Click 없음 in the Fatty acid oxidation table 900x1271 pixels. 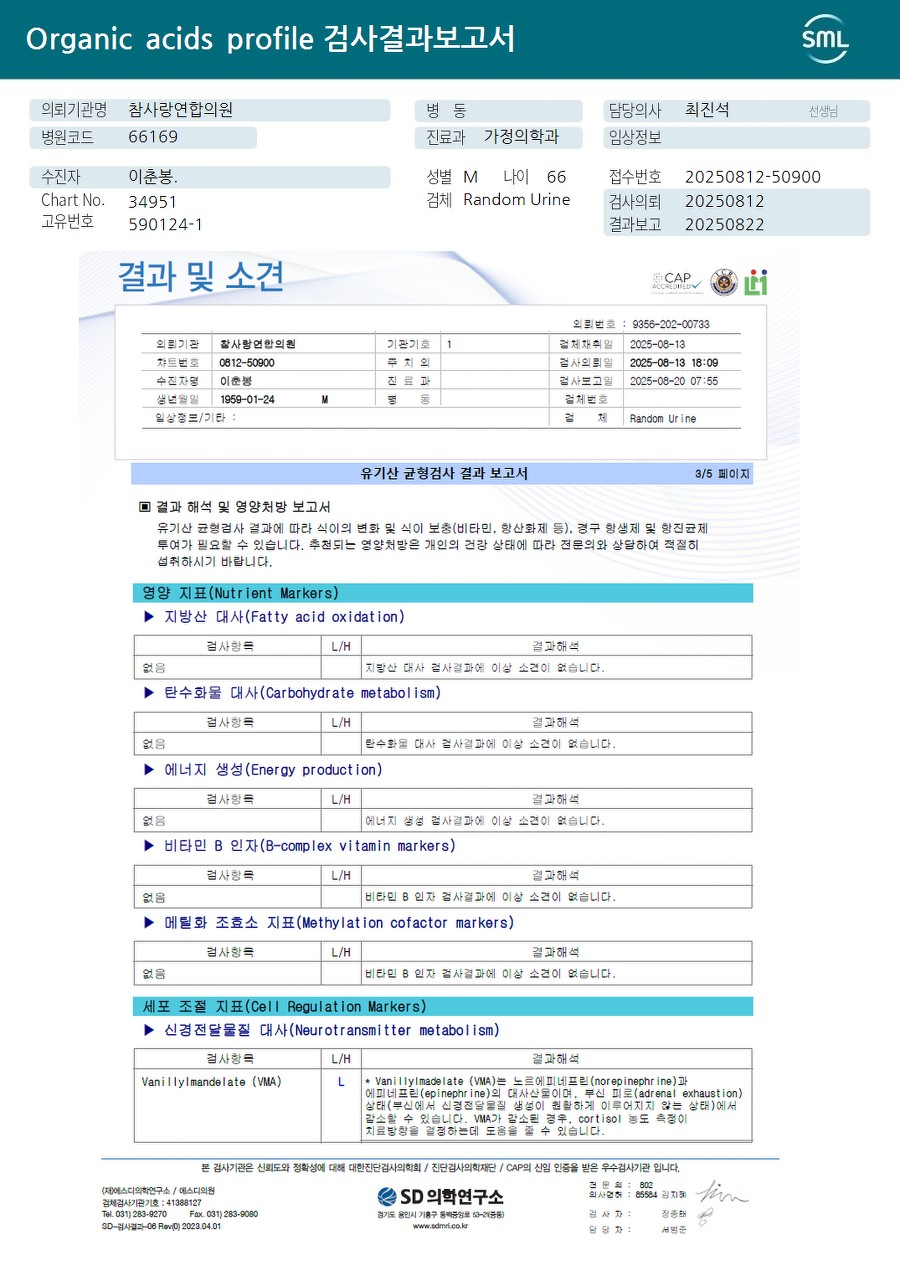(154, 667)
